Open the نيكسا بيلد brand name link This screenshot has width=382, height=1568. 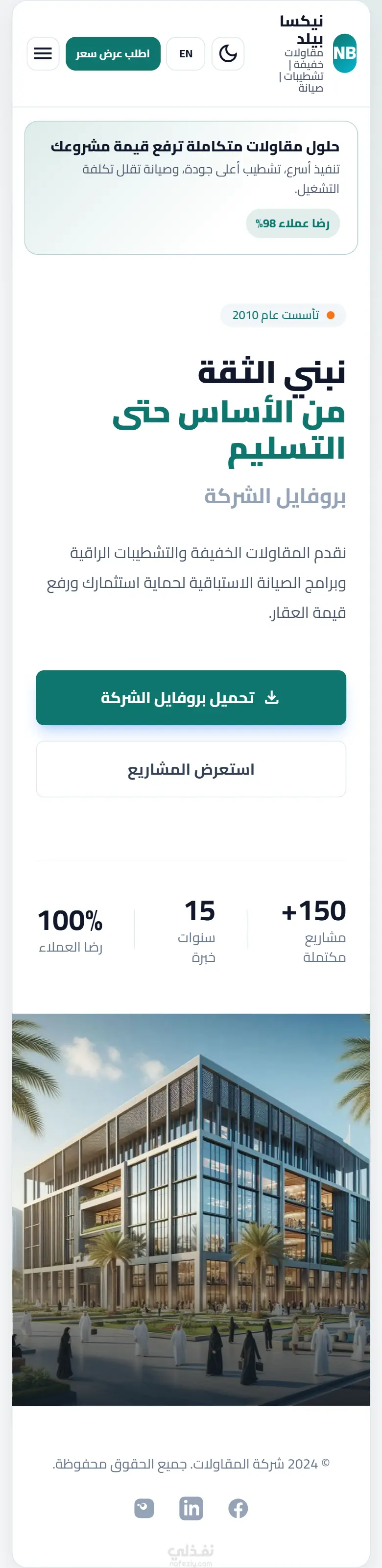pyautogui.click(x=302, y=29)
